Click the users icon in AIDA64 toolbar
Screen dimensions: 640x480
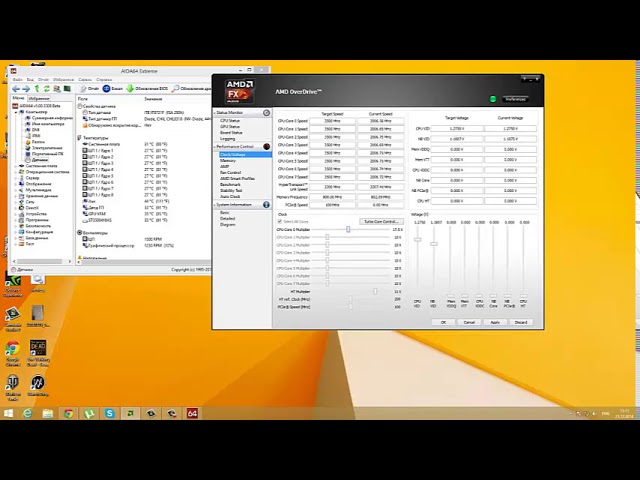coord(57,89)
